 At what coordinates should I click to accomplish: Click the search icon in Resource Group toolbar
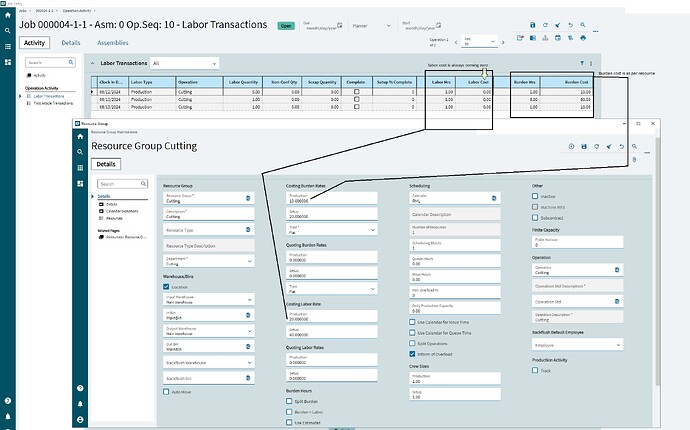(634, 147)
